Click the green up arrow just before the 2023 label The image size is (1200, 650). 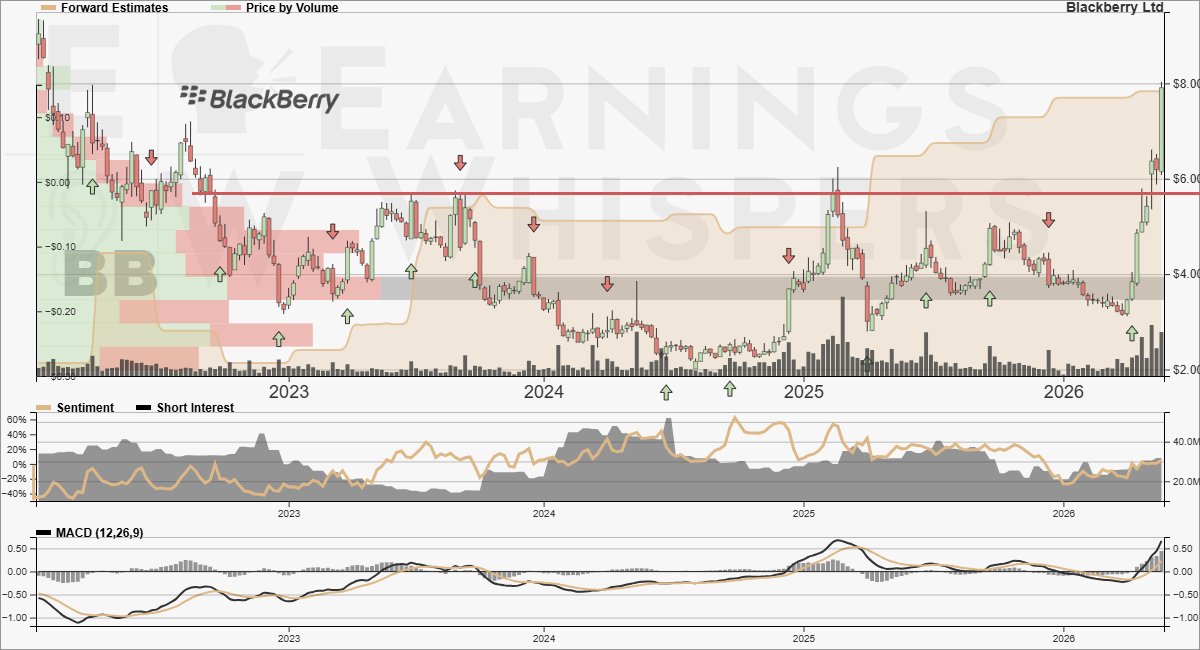[x=279, y=338]
